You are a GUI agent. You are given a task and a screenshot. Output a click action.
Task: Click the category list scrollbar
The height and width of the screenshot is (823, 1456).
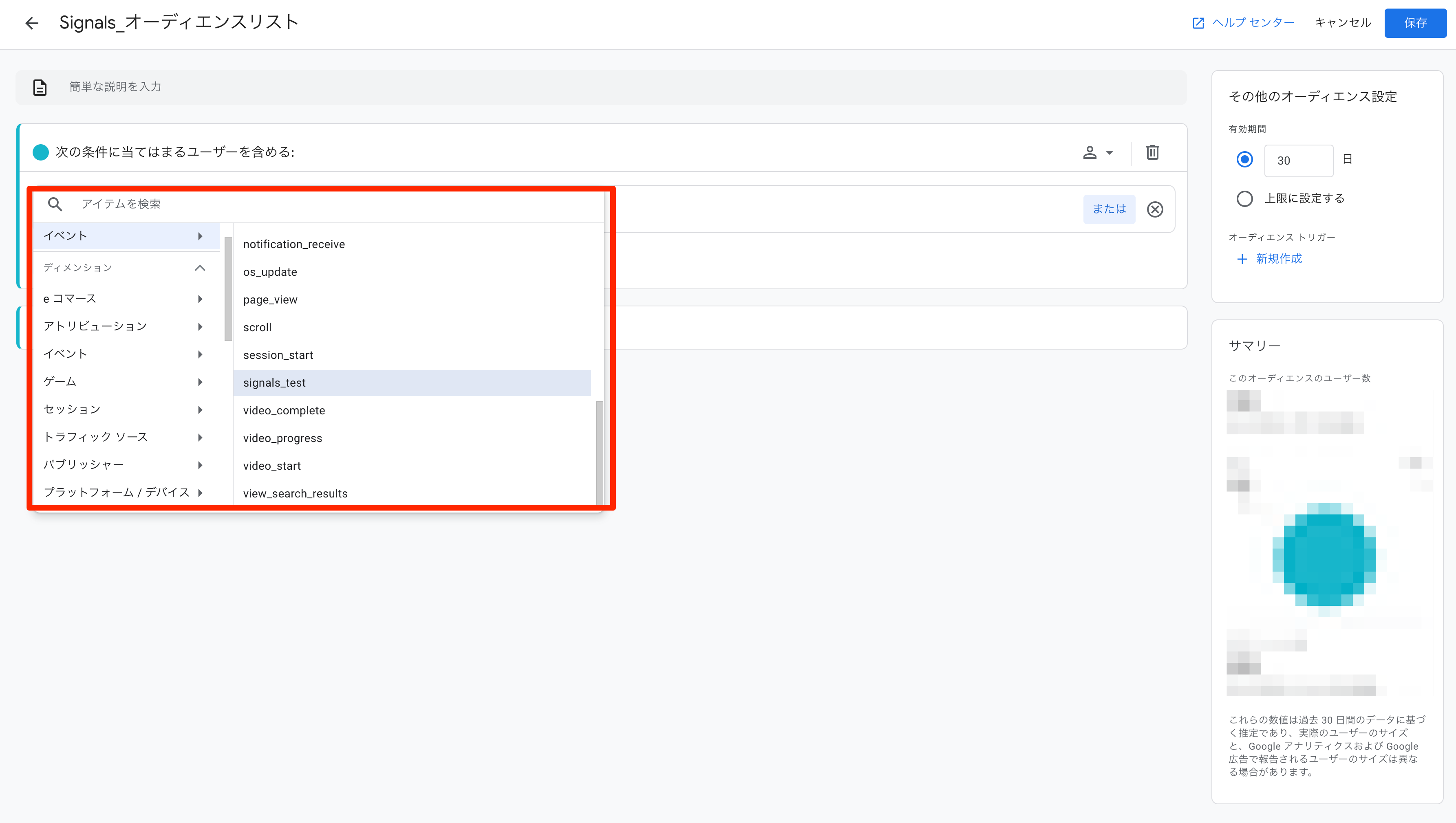(228, 288)
